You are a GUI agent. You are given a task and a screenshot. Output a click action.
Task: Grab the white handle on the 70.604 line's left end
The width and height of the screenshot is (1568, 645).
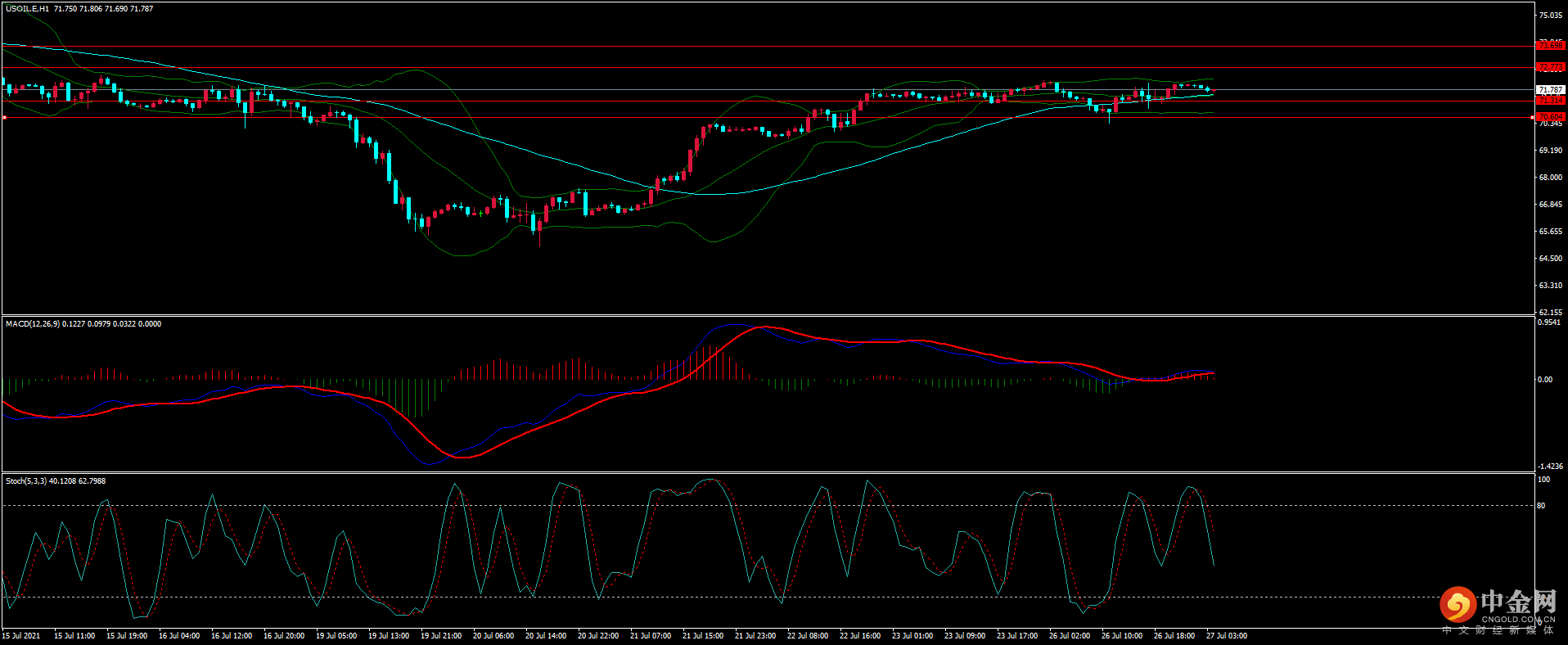pyautogui.click(x=4, y=118)
